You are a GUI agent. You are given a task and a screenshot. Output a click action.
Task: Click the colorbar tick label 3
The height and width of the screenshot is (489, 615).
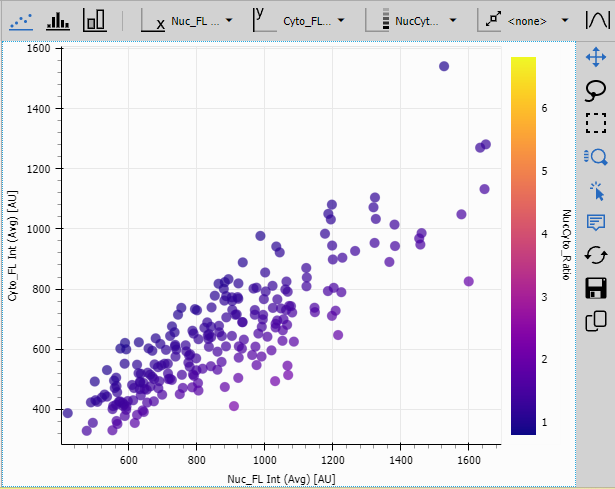[x=544, y=297]
